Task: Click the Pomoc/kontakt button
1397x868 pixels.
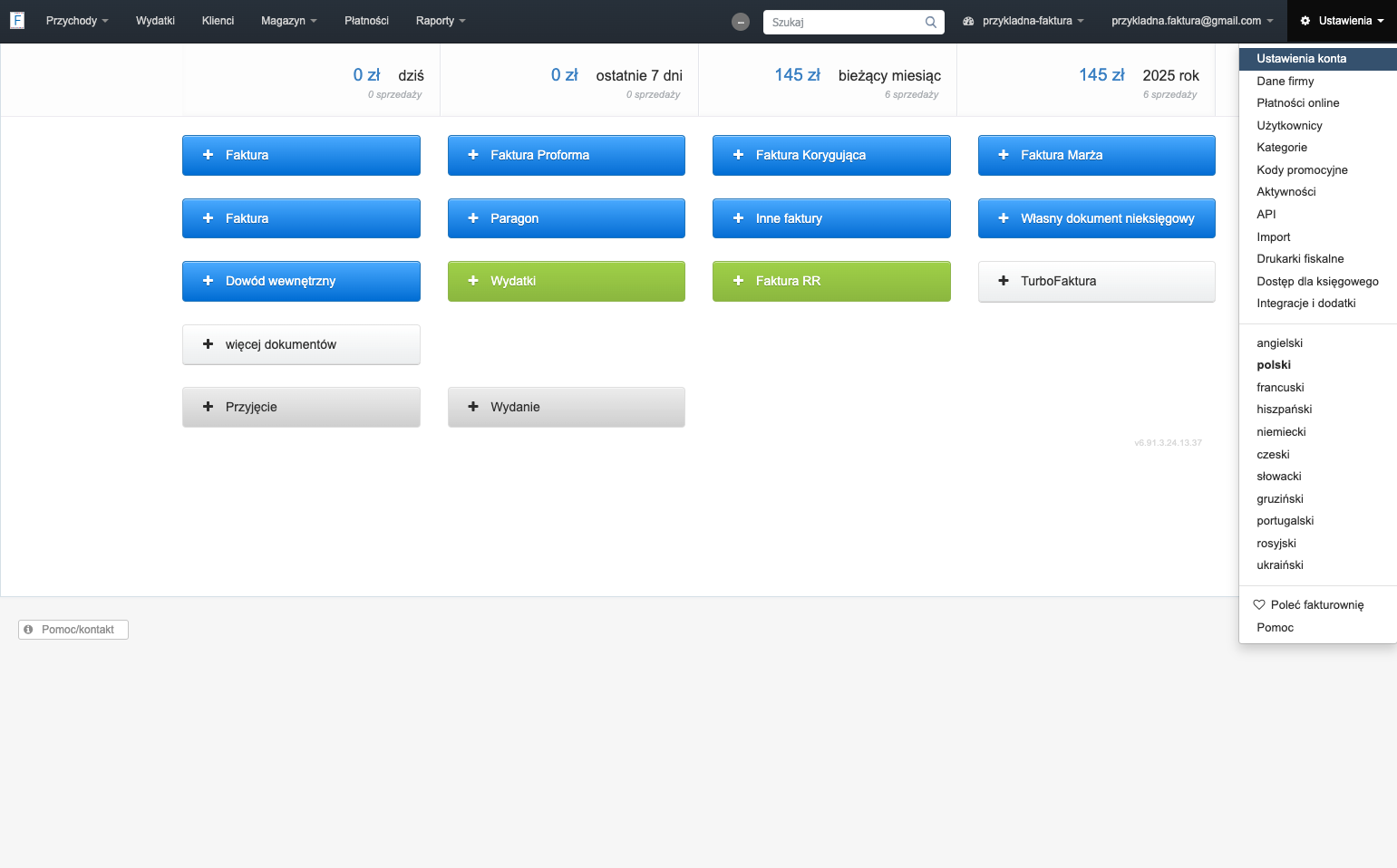Action: 73,630
